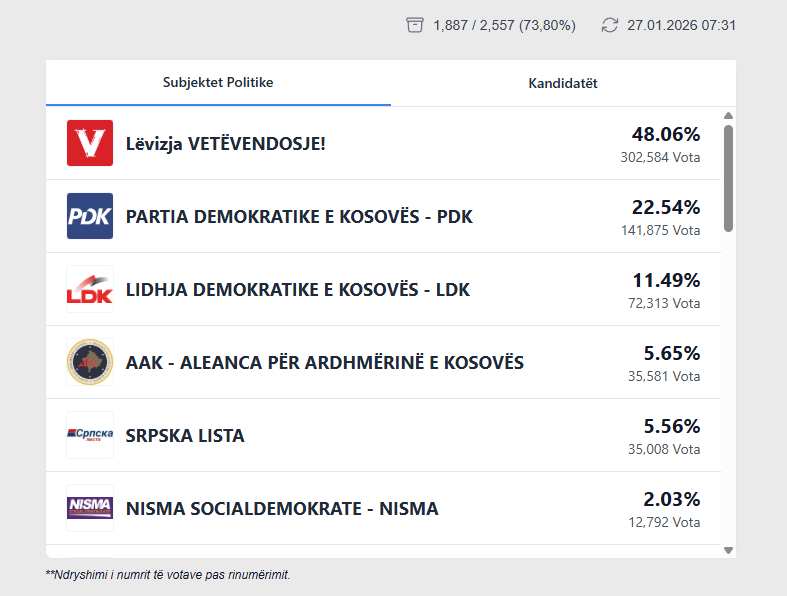Click NISMA SOCIALDEMOKRATE - NISMA party name

(282, 509)
